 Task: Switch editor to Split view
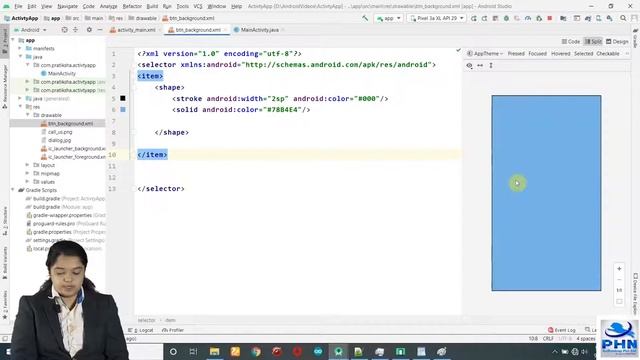coord(593,42)
